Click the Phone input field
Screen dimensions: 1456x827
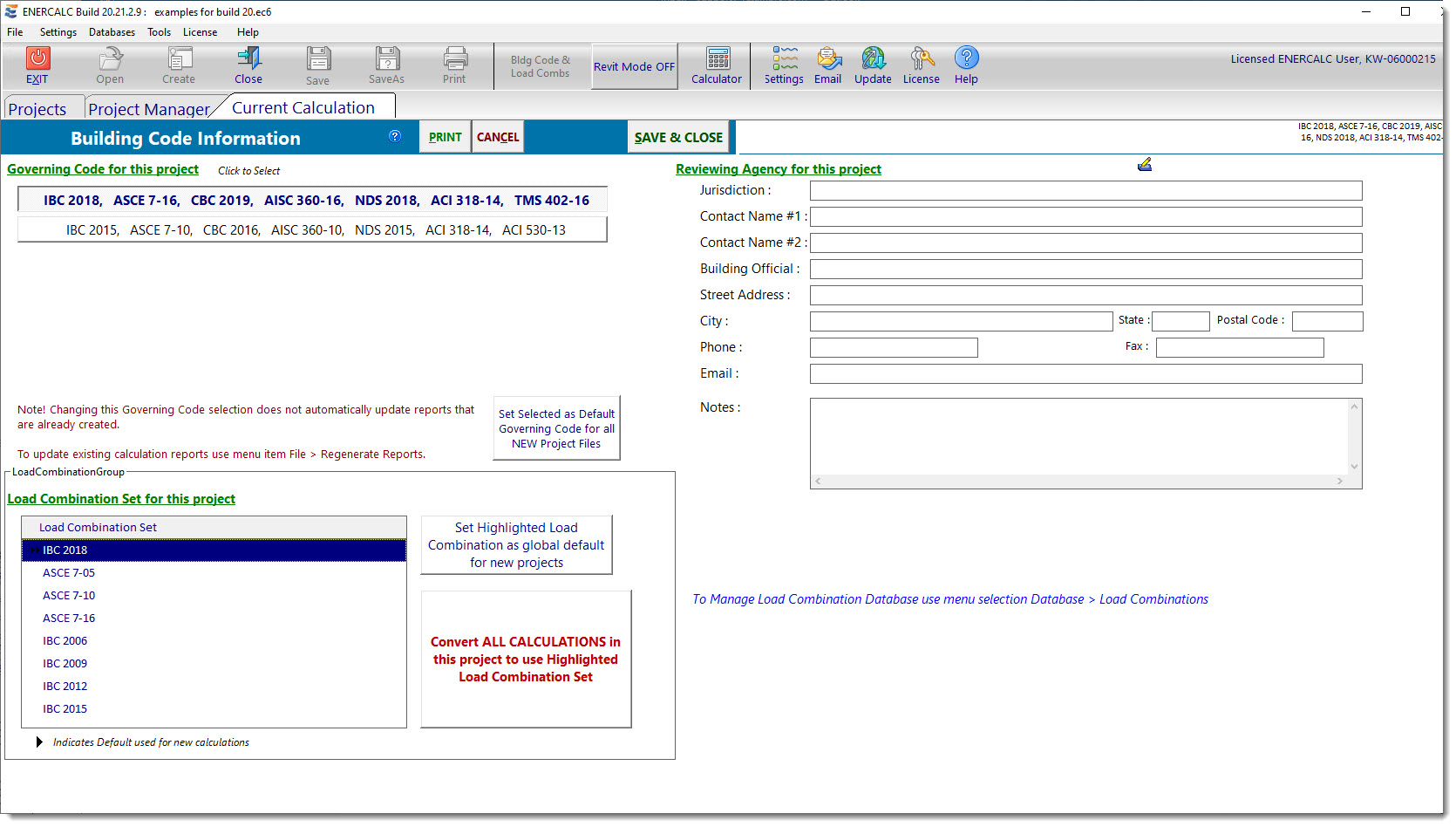(894, 347)
